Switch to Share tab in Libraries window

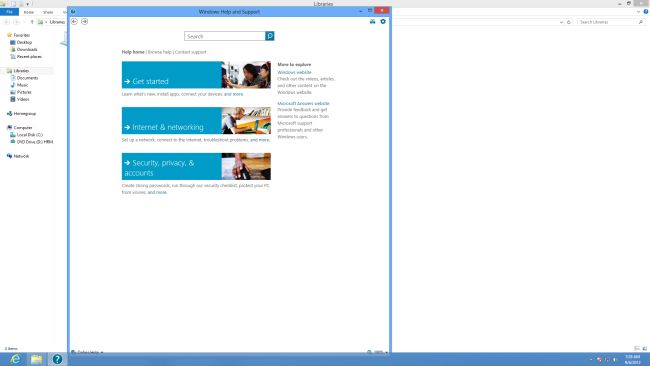click(48, 12)
